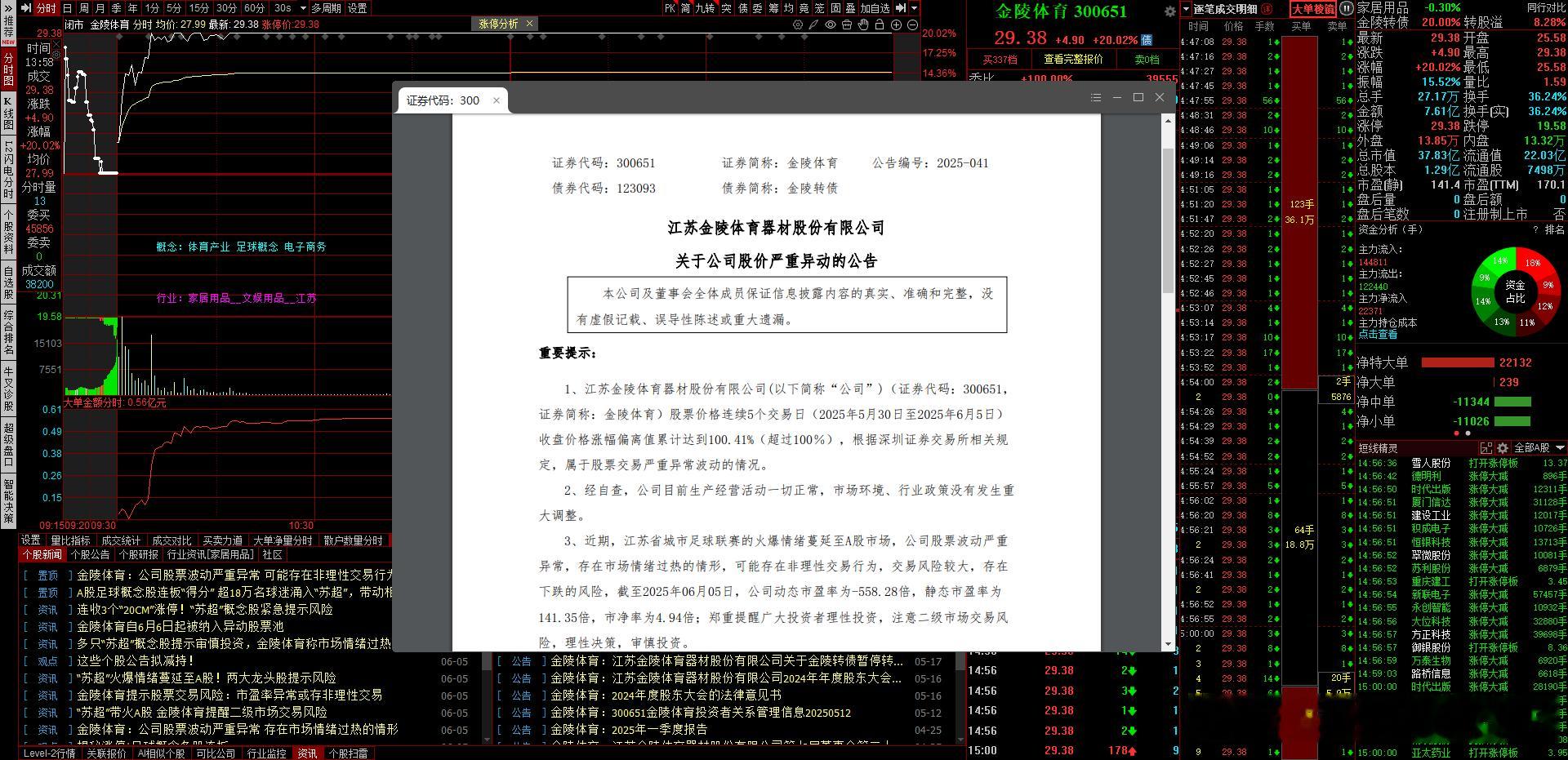Switch to the 日 daily period
The height and width of the screenshot is (760, 1568).
point(67,8)
